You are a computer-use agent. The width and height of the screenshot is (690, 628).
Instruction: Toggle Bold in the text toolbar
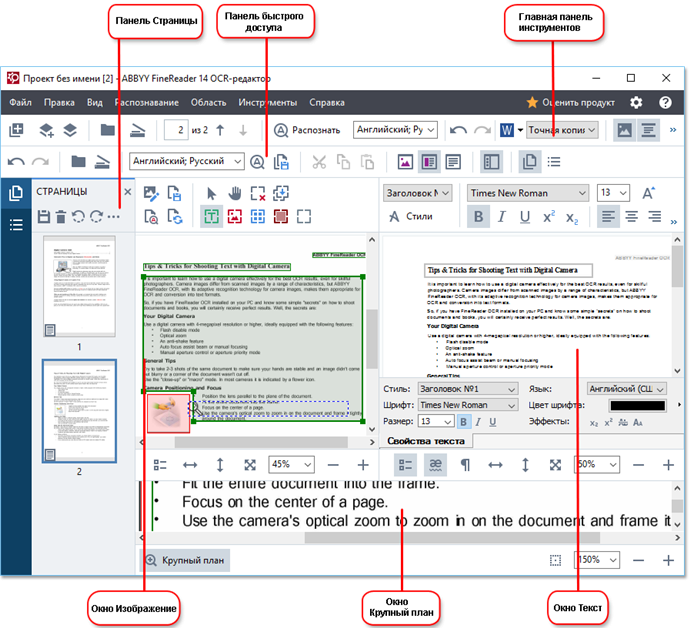pos(478,217)
